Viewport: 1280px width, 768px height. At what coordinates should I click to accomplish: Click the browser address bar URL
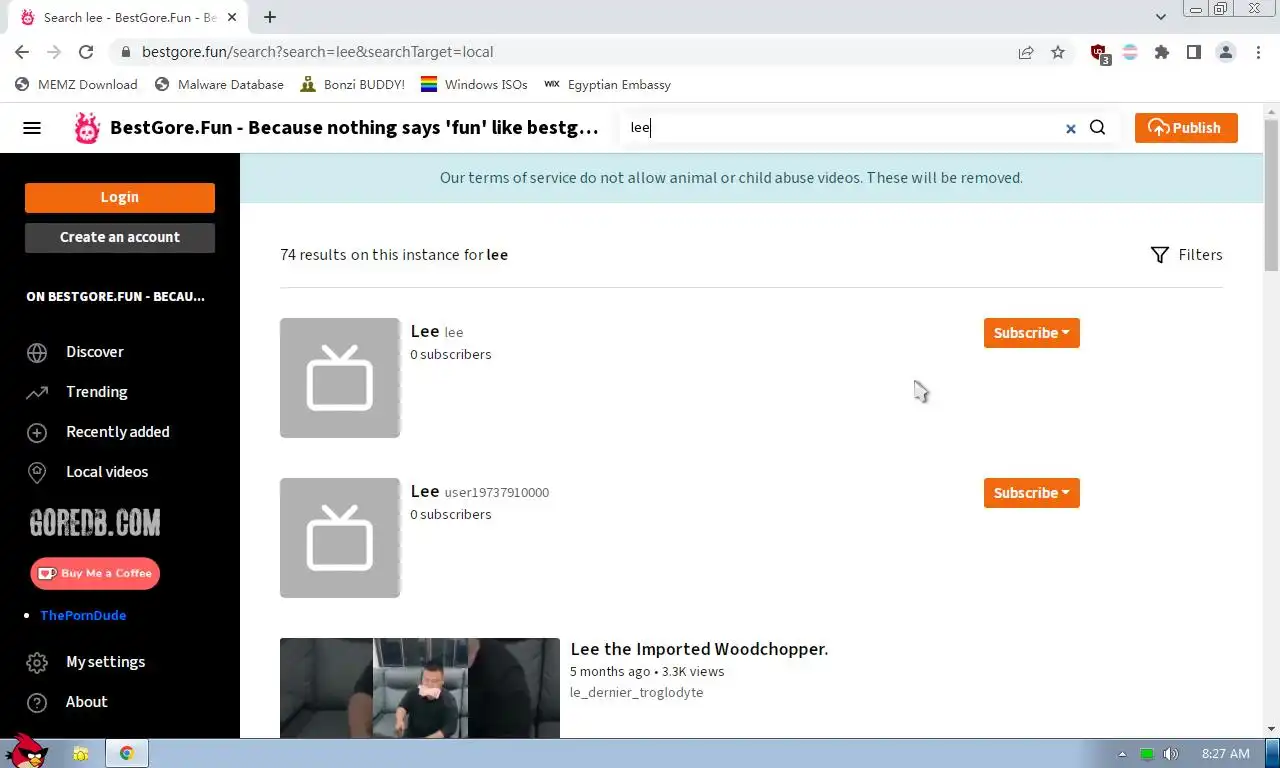click(x=318, y=52)
